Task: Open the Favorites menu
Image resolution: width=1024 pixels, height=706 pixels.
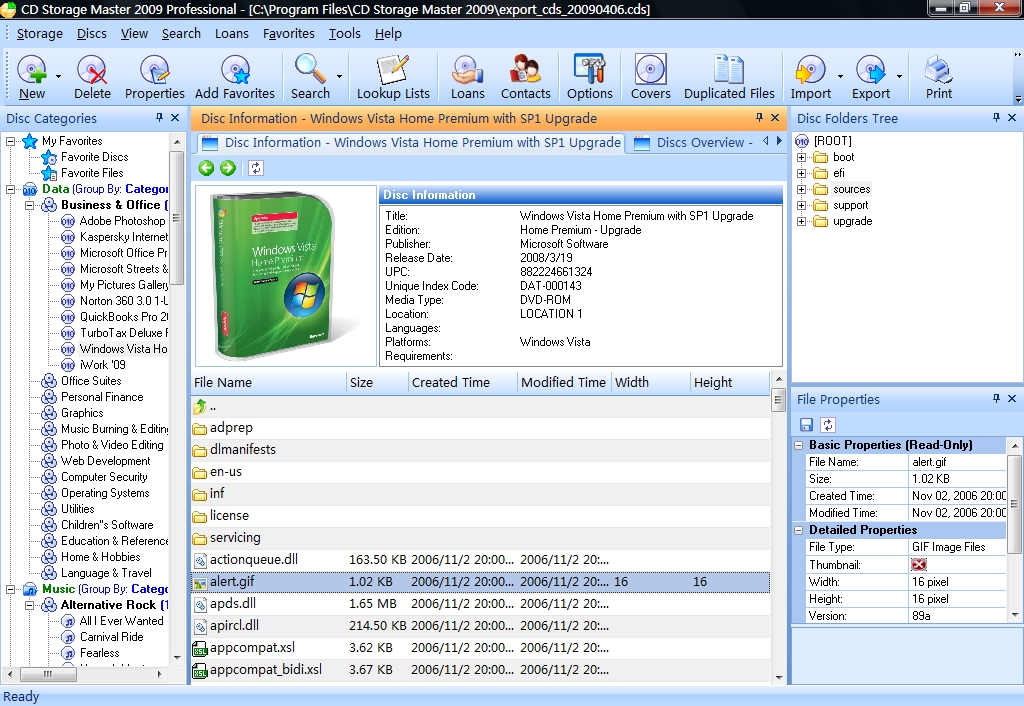Action: (289, 33)
